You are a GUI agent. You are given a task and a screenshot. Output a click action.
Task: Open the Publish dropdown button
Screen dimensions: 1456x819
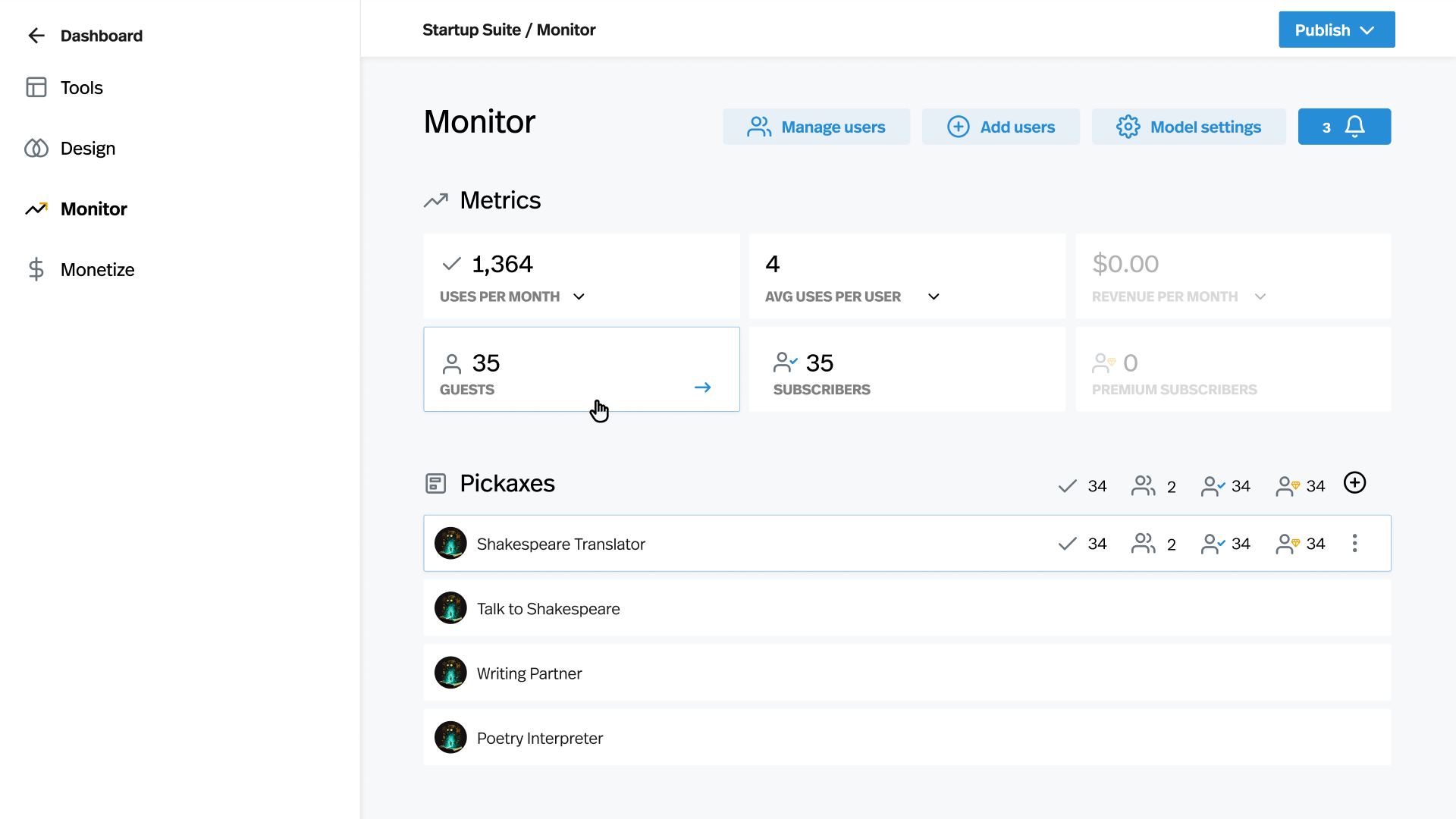(x=1336, y=30)
